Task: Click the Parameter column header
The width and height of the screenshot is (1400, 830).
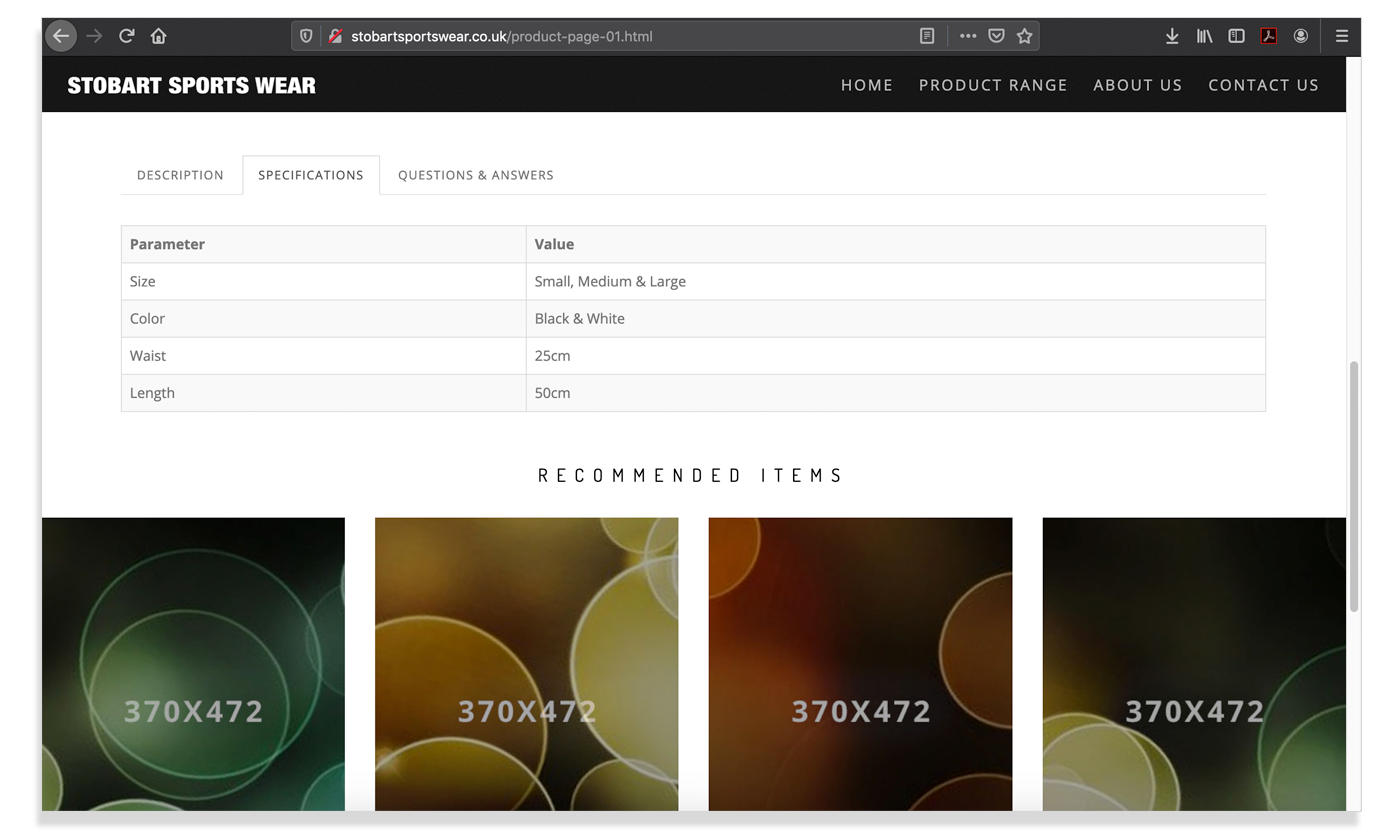Action: pyautogui.click(x=324, y=244)
